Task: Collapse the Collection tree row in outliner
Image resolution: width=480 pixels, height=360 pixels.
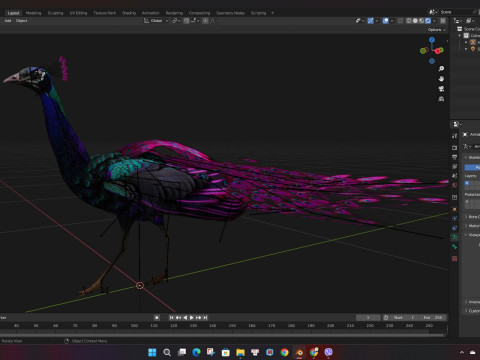Action: [460, 35]
